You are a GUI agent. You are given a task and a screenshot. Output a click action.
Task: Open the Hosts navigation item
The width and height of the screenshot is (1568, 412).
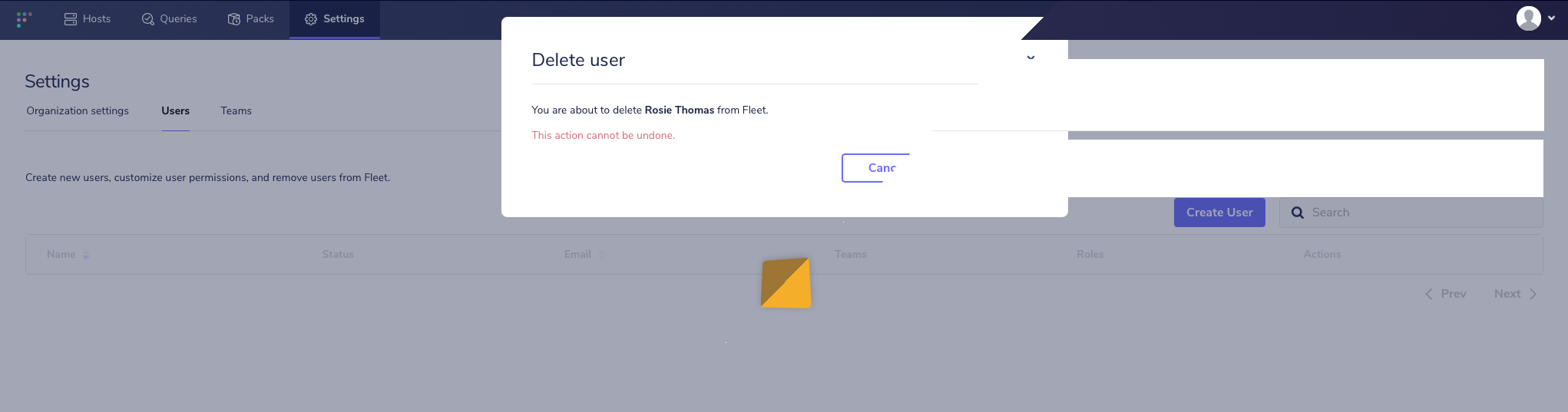88,19
